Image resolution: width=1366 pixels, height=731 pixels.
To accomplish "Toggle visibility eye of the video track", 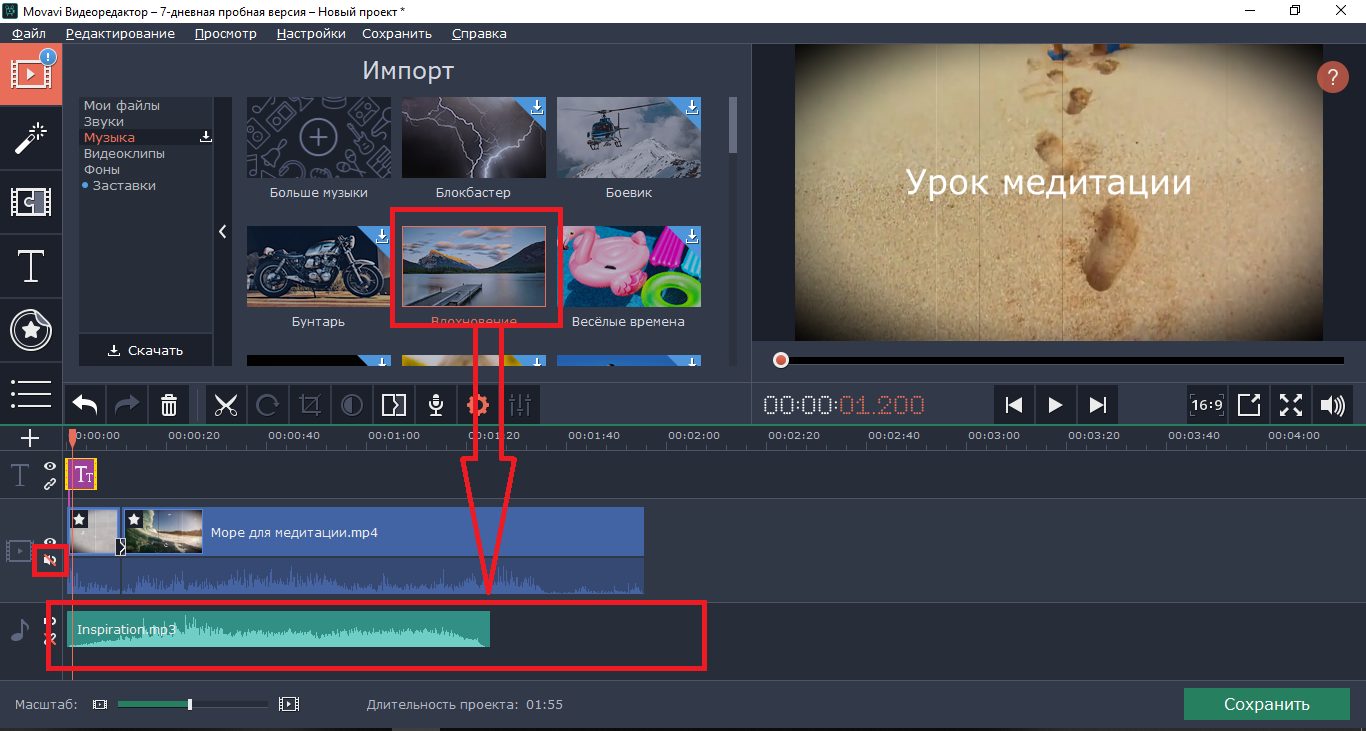I will point(50,542).
